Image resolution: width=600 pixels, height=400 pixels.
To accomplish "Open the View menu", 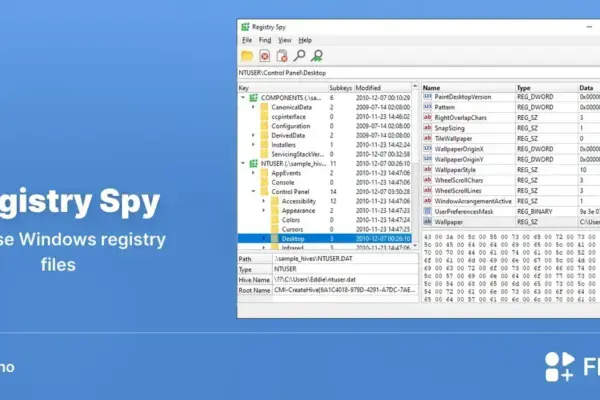I will (x=285, y=40).
